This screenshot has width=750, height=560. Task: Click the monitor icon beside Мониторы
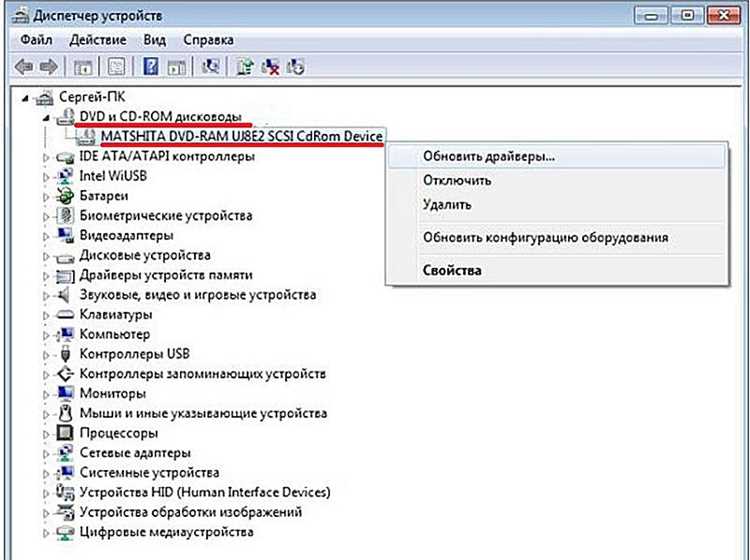tap(65, 394)
